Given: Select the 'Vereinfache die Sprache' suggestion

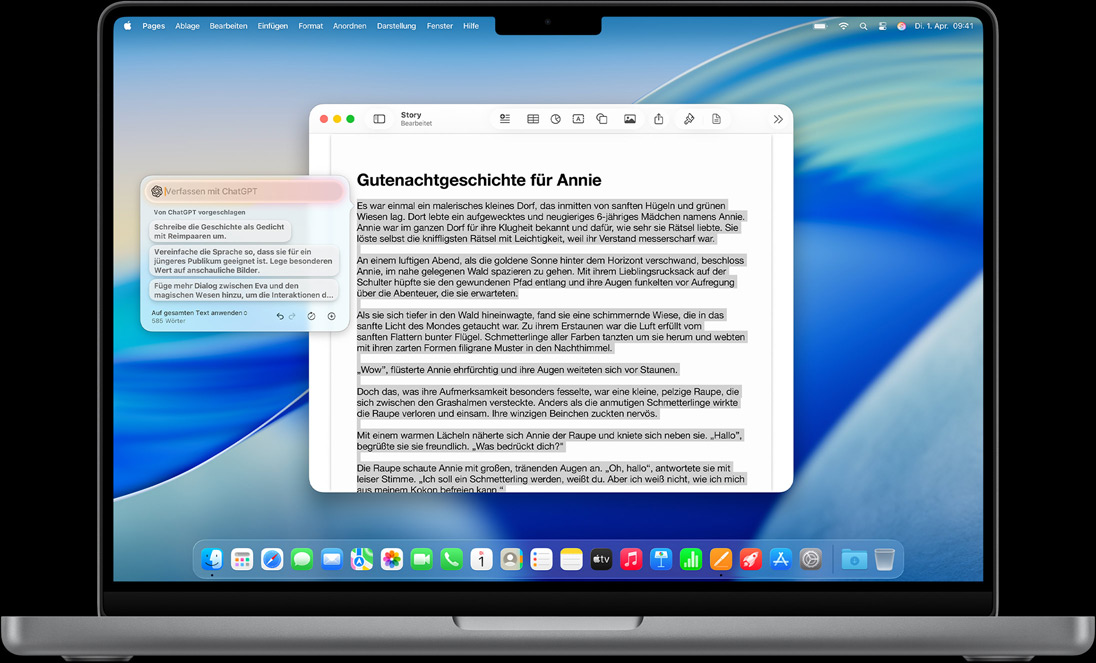Looking at the screenshot, I should coord(242,261).
